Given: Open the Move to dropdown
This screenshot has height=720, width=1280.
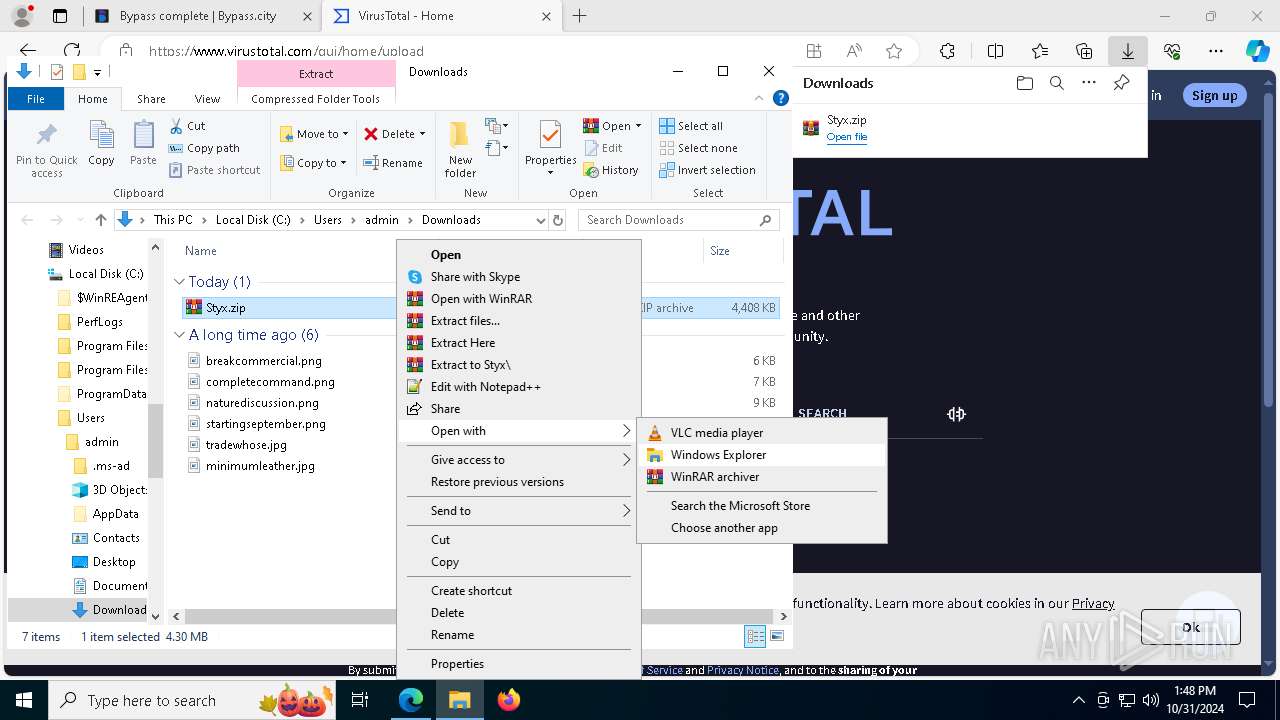Looking at the screenshot, I should point(314,134).
